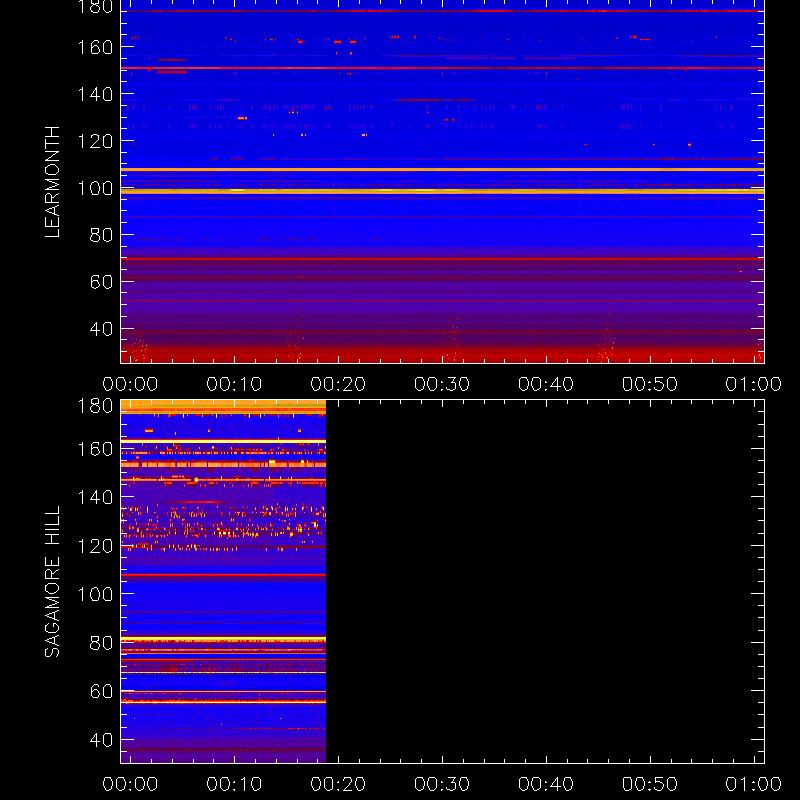Select the 100 tick label on Learmonth axis
This screenshot has height=800, width=800.
[x=95, y=188]
